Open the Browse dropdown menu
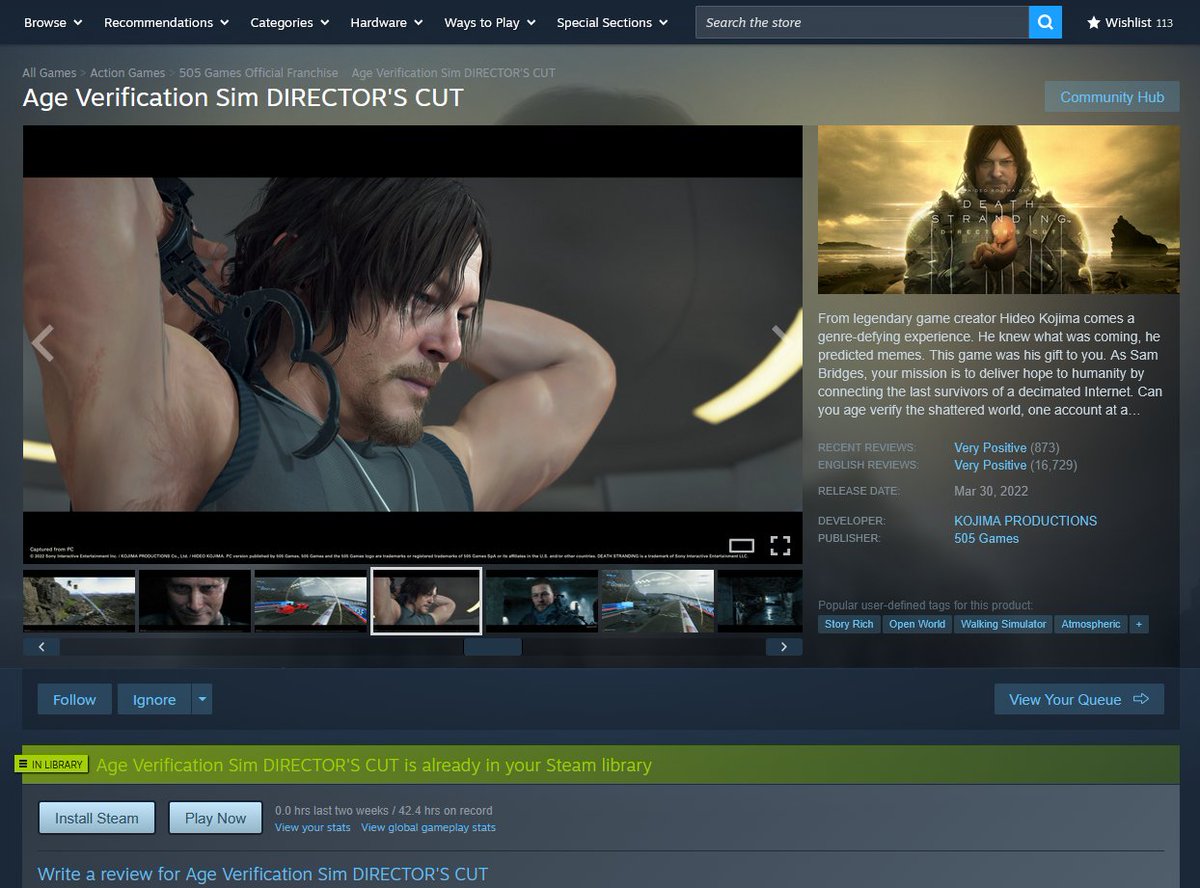The width and height of the screenshot is (1200, 888). (53, 22)
